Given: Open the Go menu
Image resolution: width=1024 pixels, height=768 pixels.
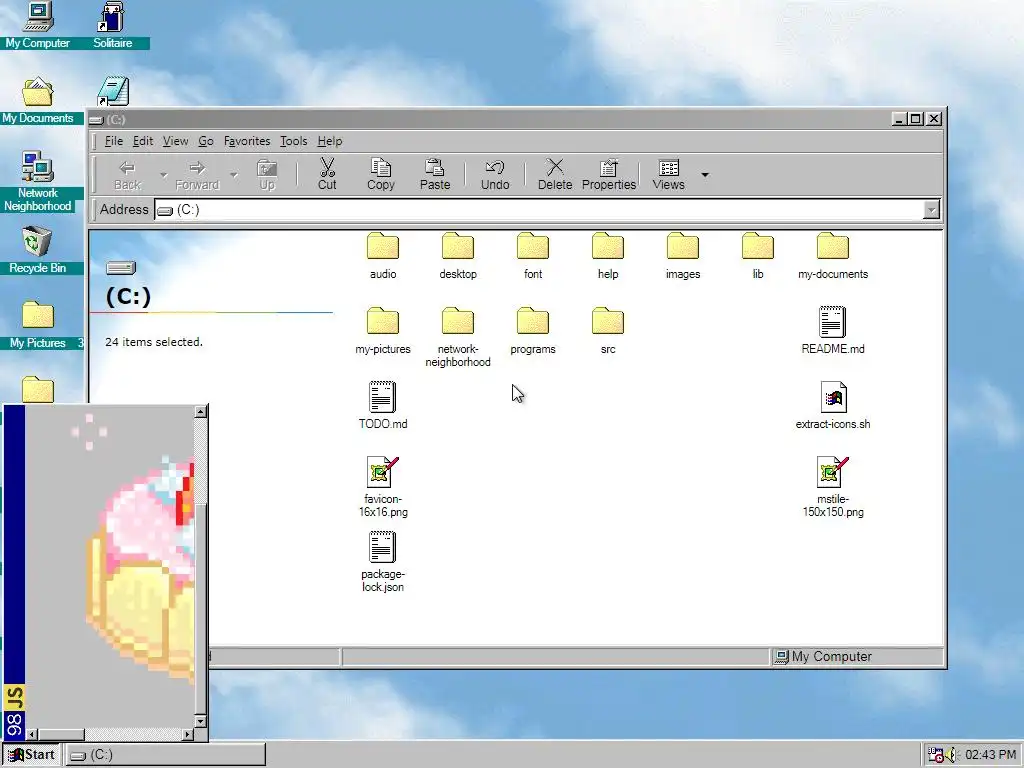Looking at the screenshot, I should pyautogui.click(x=206, y=141).
